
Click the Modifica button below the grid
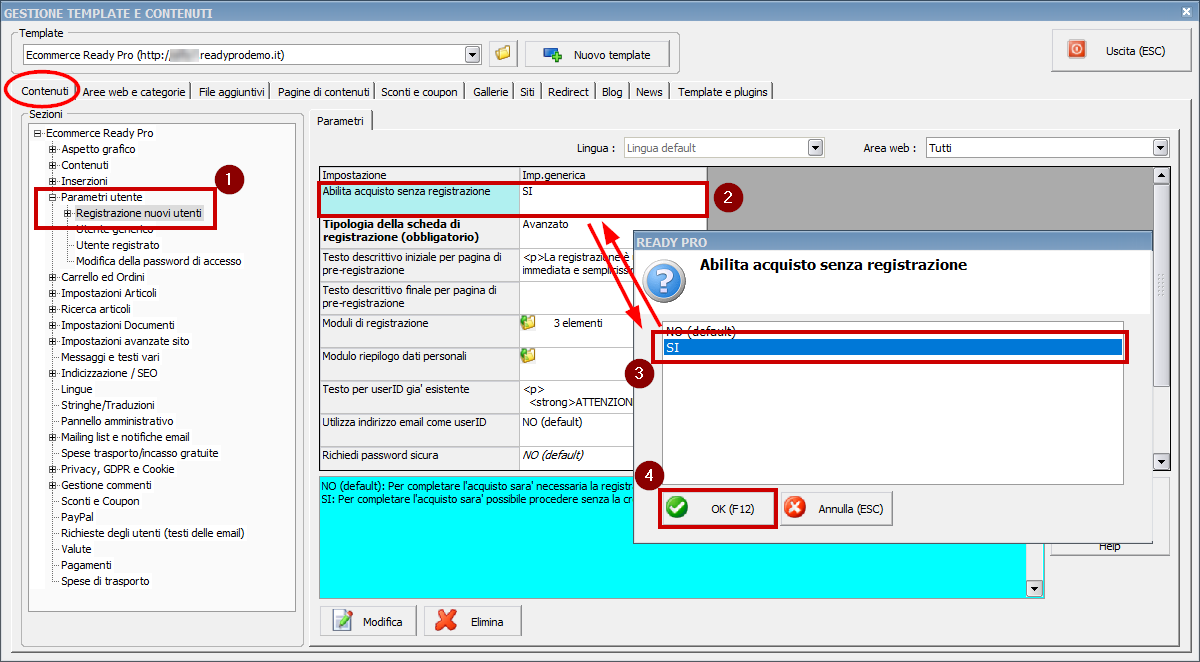coord(369,621)
